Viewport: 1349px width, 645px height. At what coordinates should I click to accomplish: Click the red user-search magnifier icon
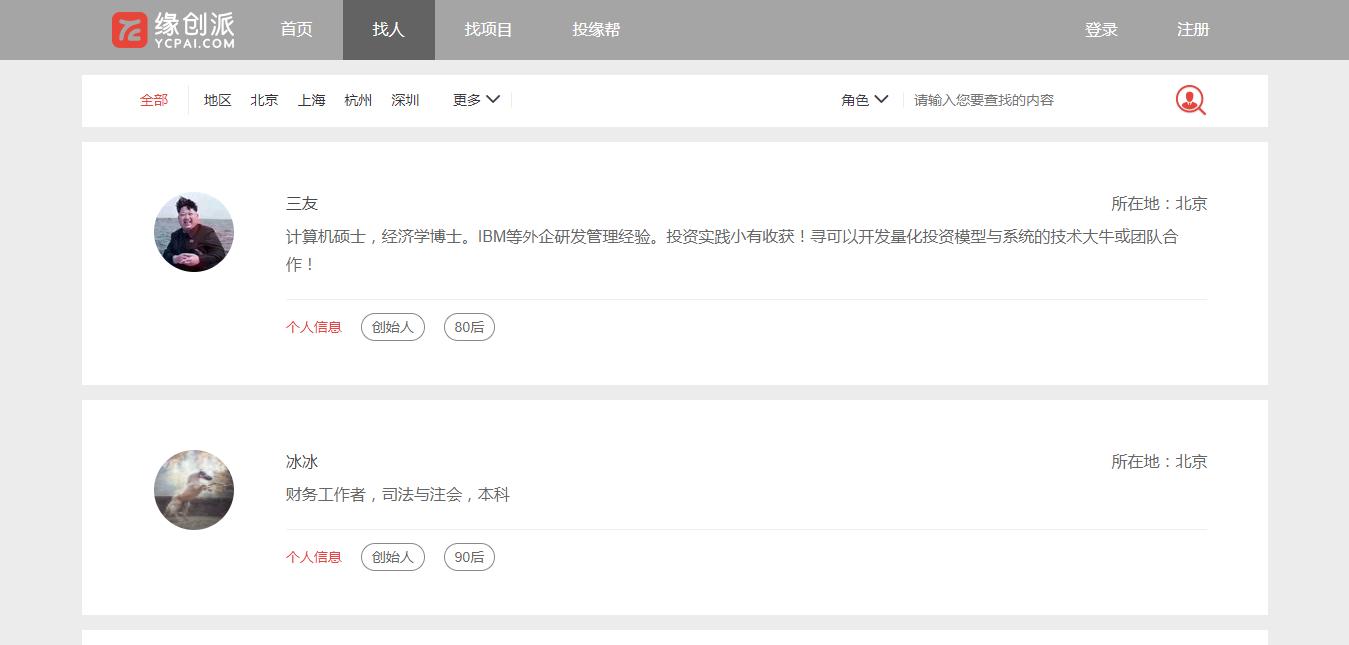pos(1189,100)
